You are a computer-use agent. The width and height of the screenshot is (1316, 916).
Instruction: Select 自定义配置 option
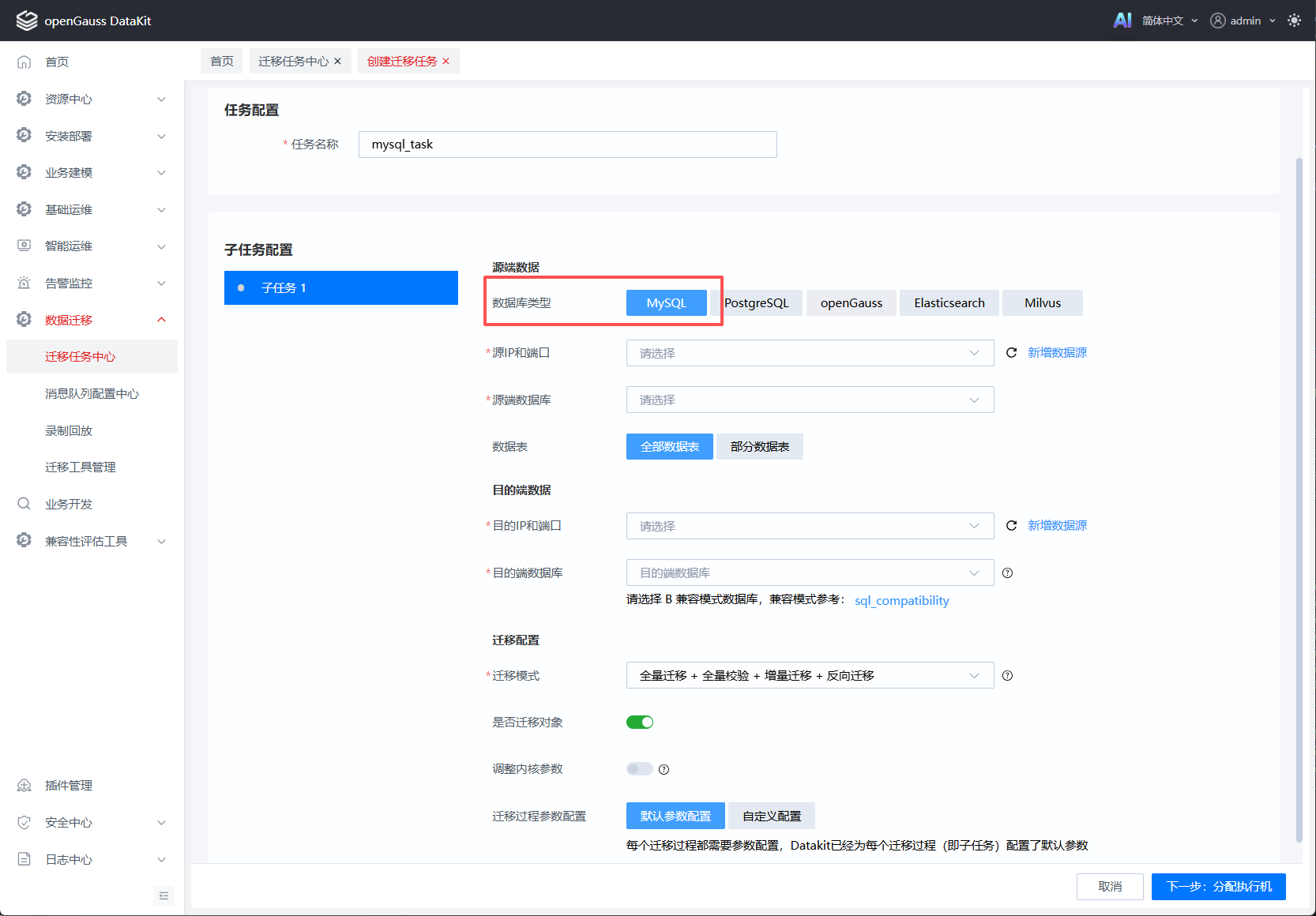point(772,817)
